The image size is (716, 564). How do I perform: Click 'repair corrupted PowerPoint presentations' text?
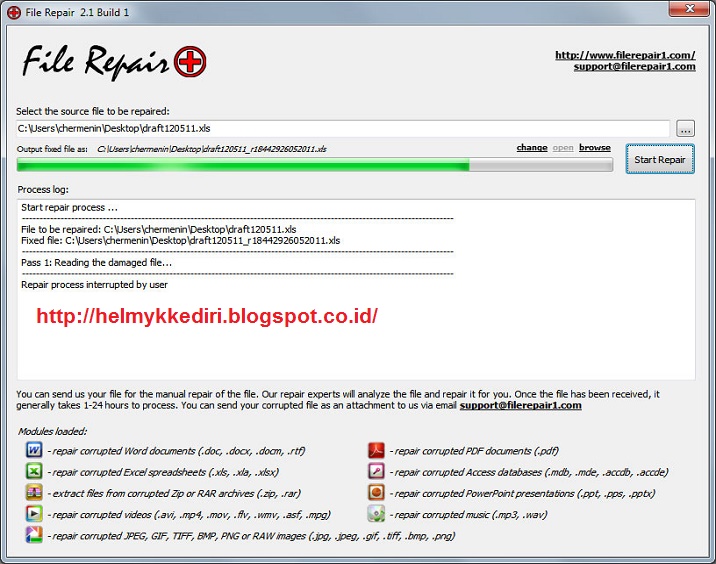click(522, 494)
